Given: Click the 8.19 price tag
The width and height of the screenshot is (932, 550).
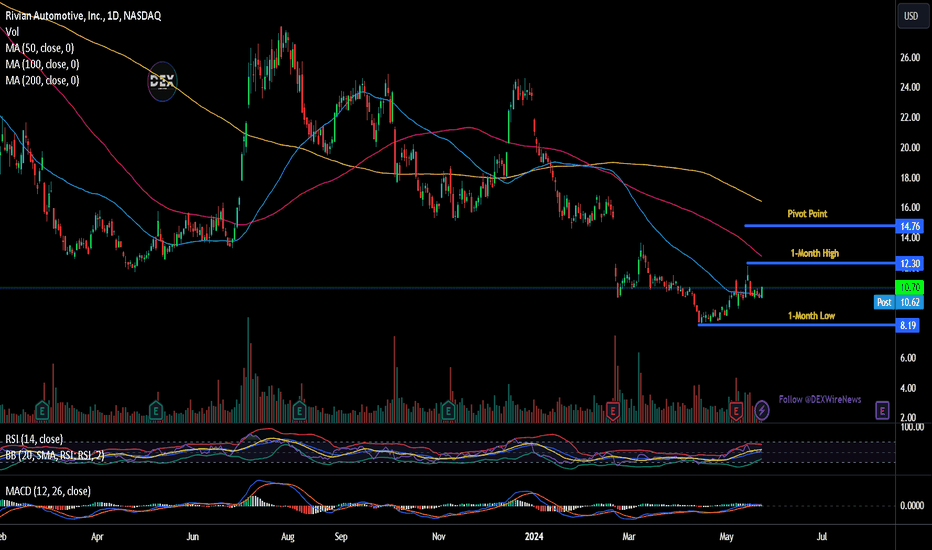Looking at the screenshot, I should [x=908, y=325].
